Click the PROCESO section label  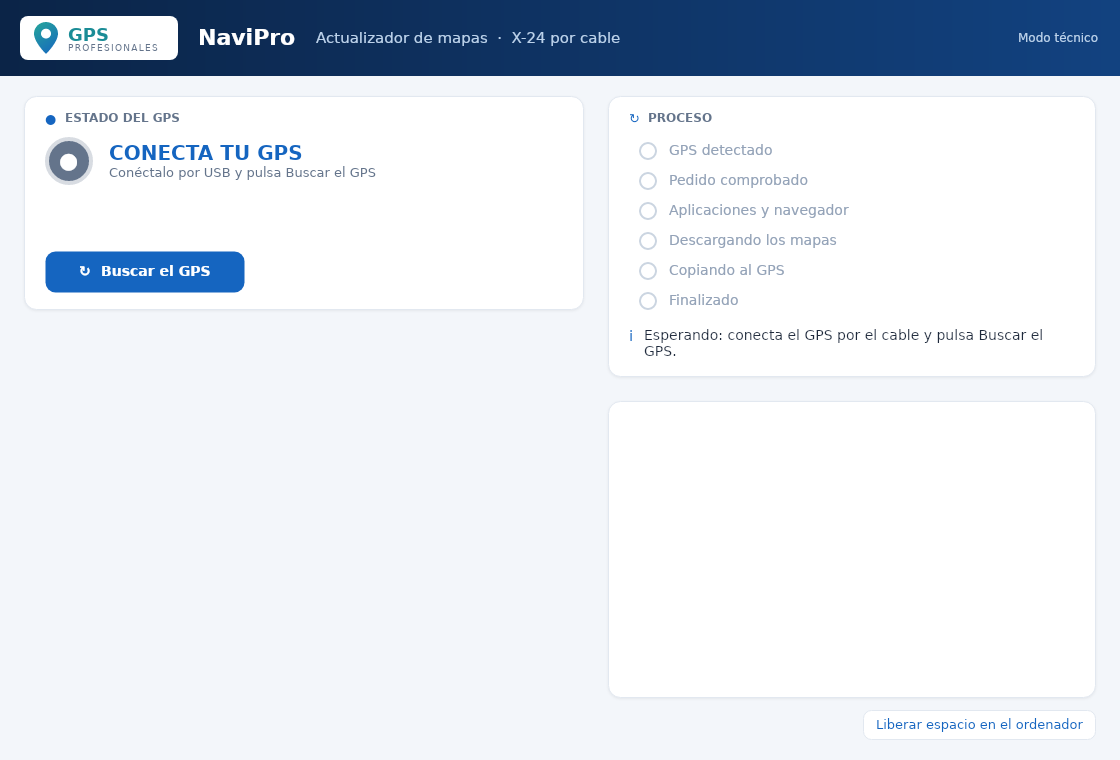pyautogui.click(x=680, y=118)
